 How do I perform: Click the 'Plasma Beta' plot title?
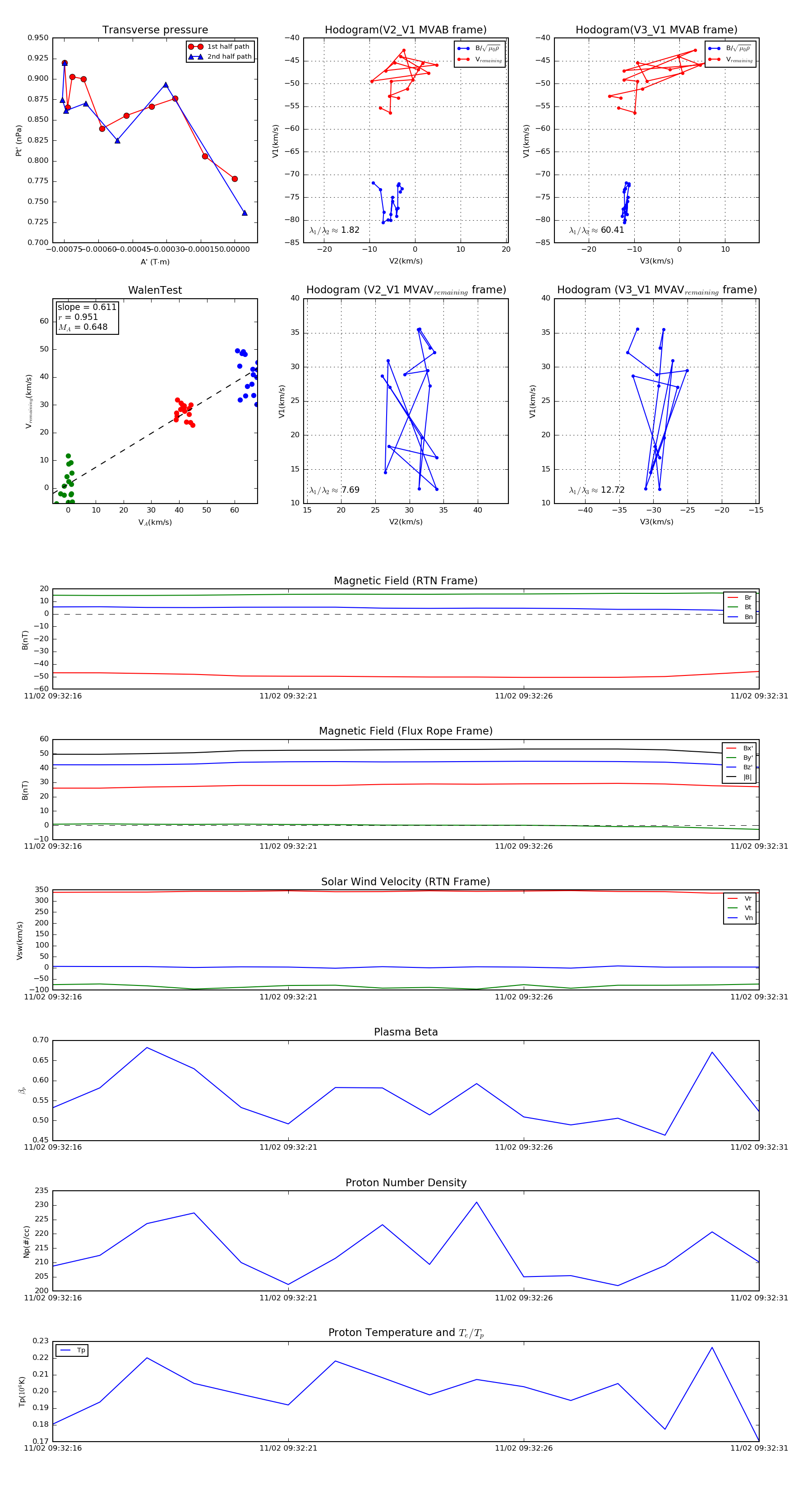(x=406, y=1032)
